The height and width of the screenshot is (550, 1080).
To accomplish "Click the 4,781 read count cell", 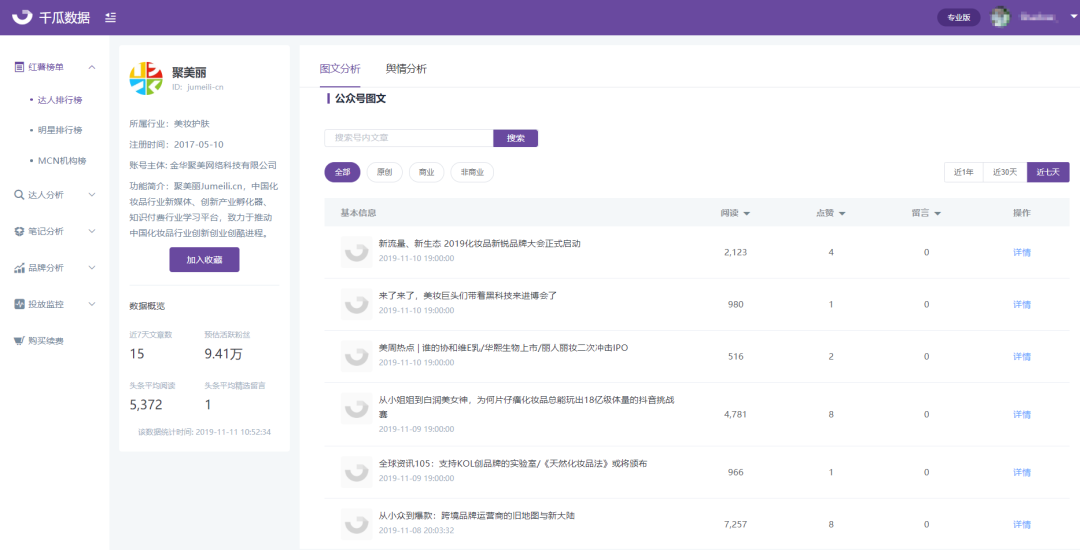I will click(x=736, y=414).
